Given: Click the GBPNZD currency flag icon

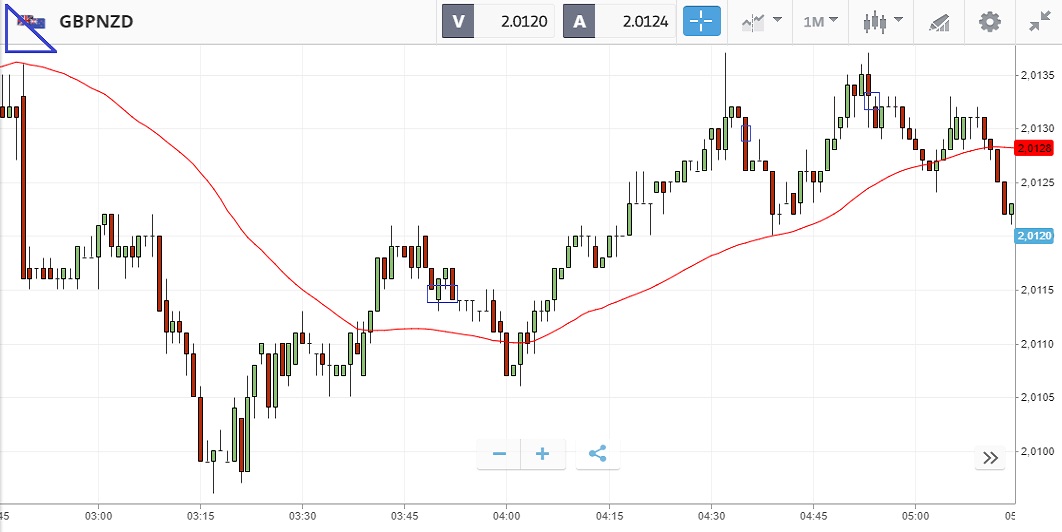Looking at the screenshot, I should (31, 21).
